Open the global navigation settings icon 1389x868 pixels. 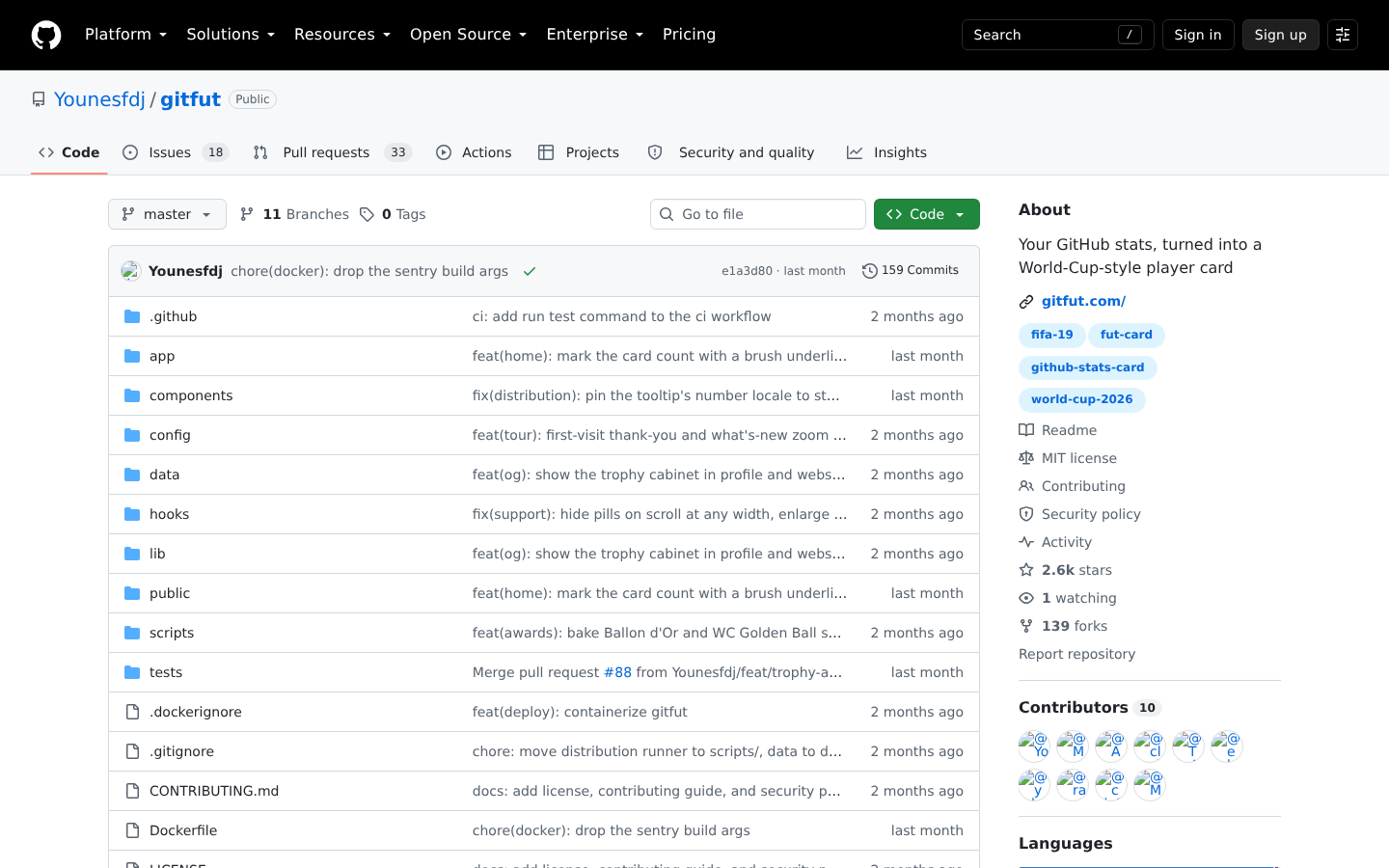[1343, 35]
